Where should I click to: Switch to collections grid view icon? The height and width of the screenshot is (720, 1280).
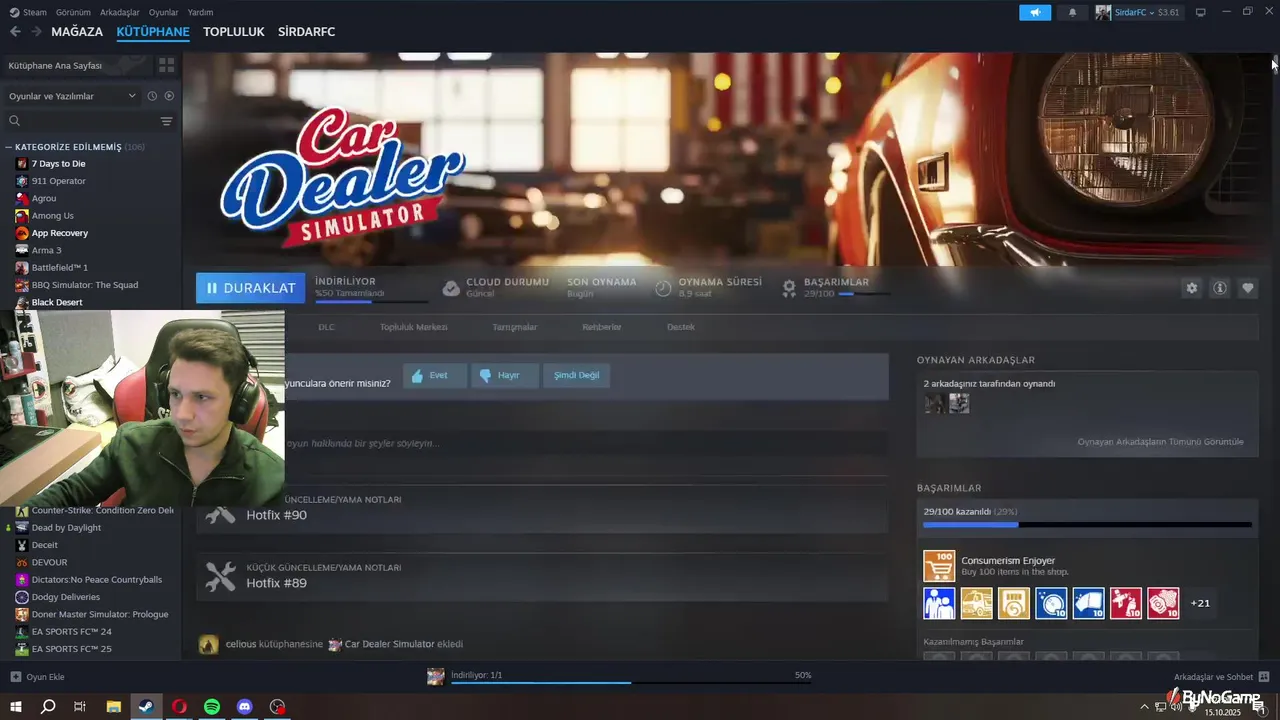166,65
